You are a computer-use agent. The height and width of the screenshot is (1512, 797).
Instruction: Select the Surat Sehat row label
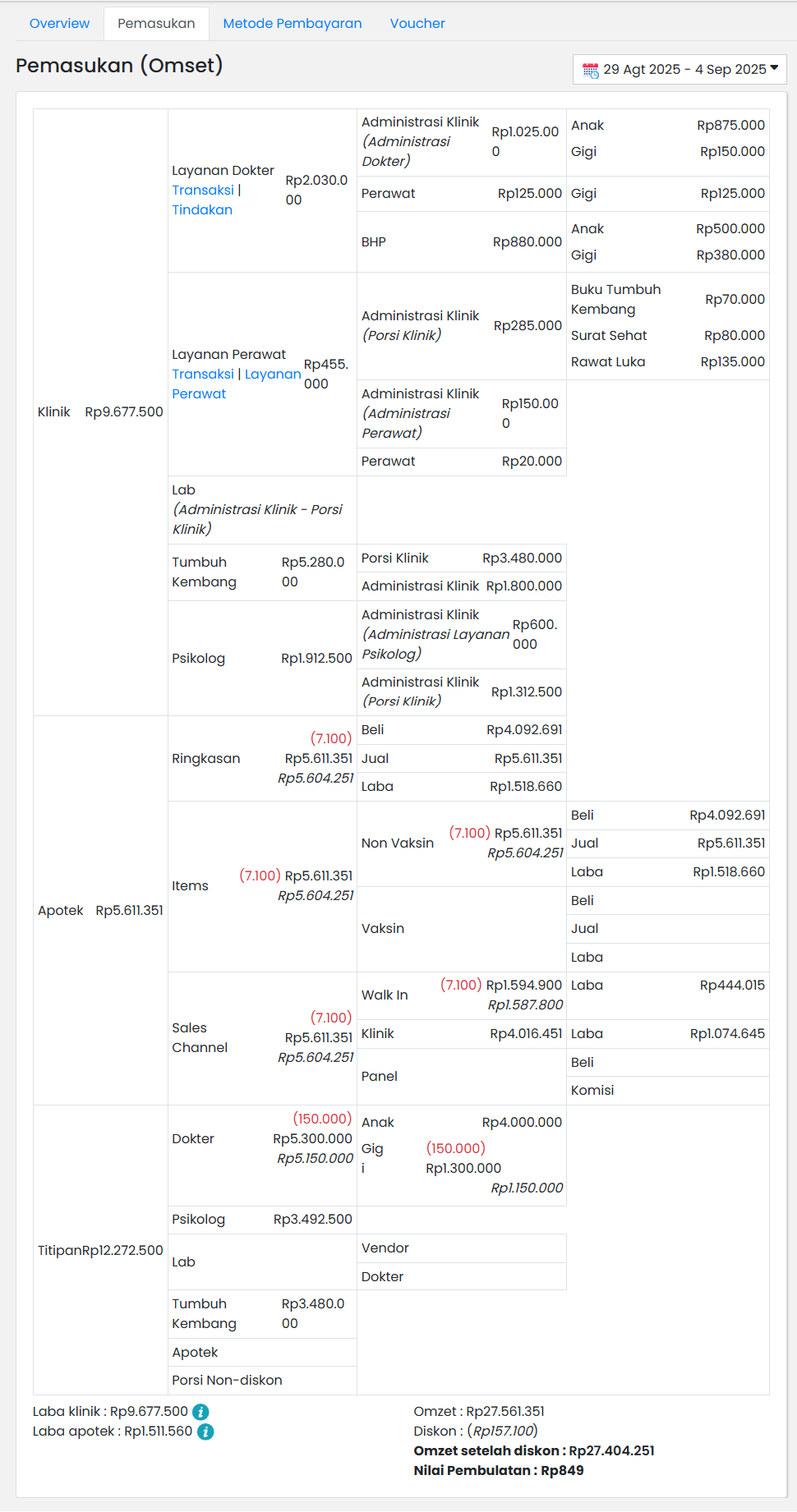click(609, 335)
